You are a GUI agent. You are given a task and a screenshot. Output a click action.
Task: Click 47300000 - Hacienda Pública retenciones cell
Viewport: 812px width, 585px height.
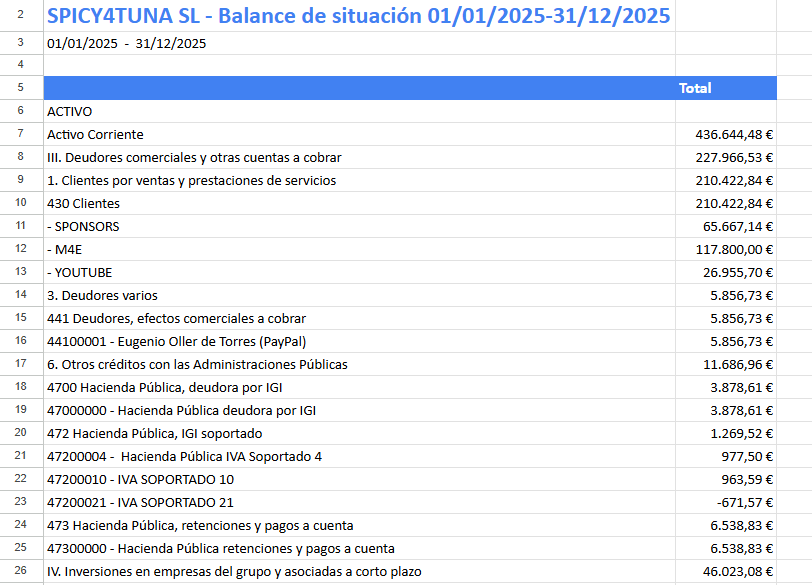[x=359, y=548]
